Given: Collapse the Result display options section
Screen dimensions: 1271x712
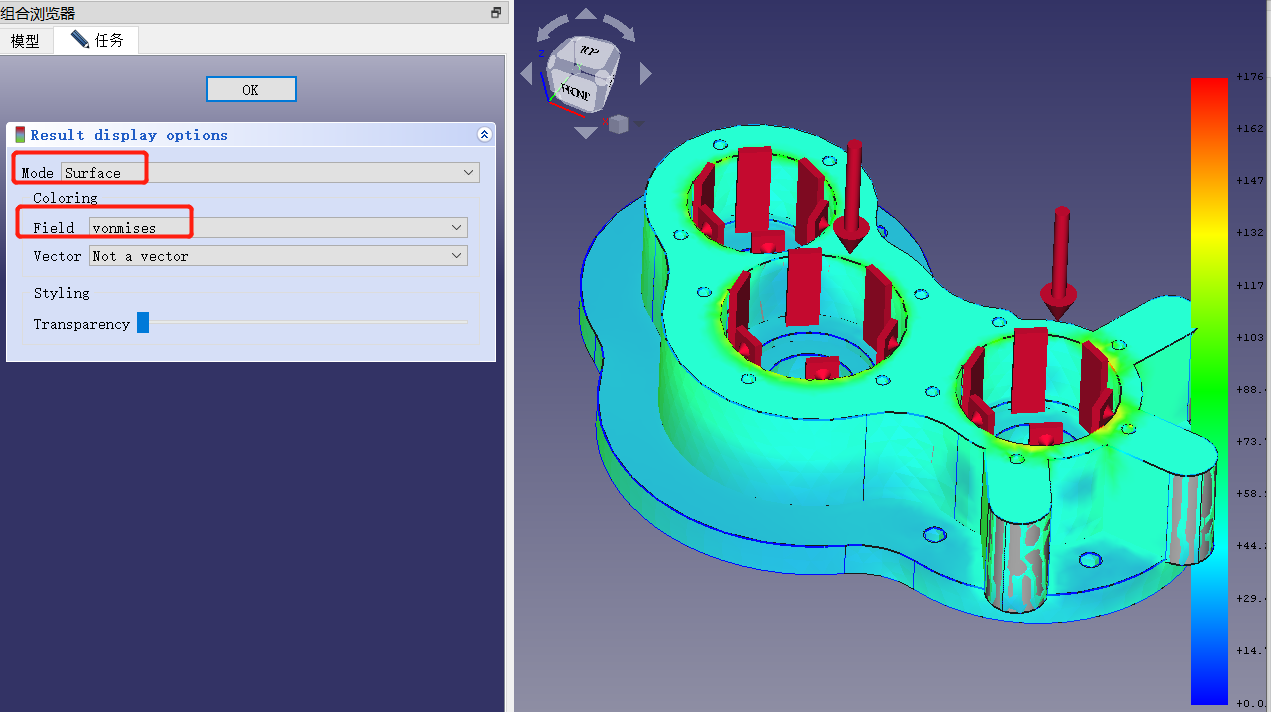Looking at the screenshot, I should [484, 134].
